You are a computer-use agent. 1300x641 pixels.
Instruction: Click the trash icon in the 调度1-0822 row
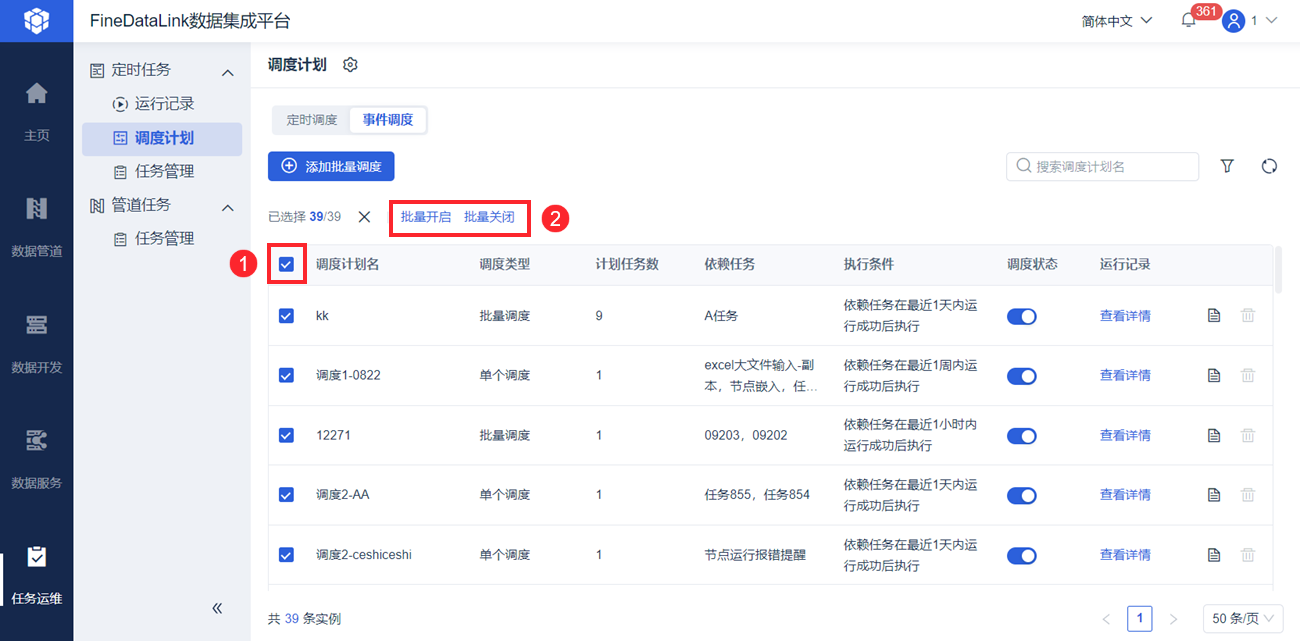[x=1248, y=376]
